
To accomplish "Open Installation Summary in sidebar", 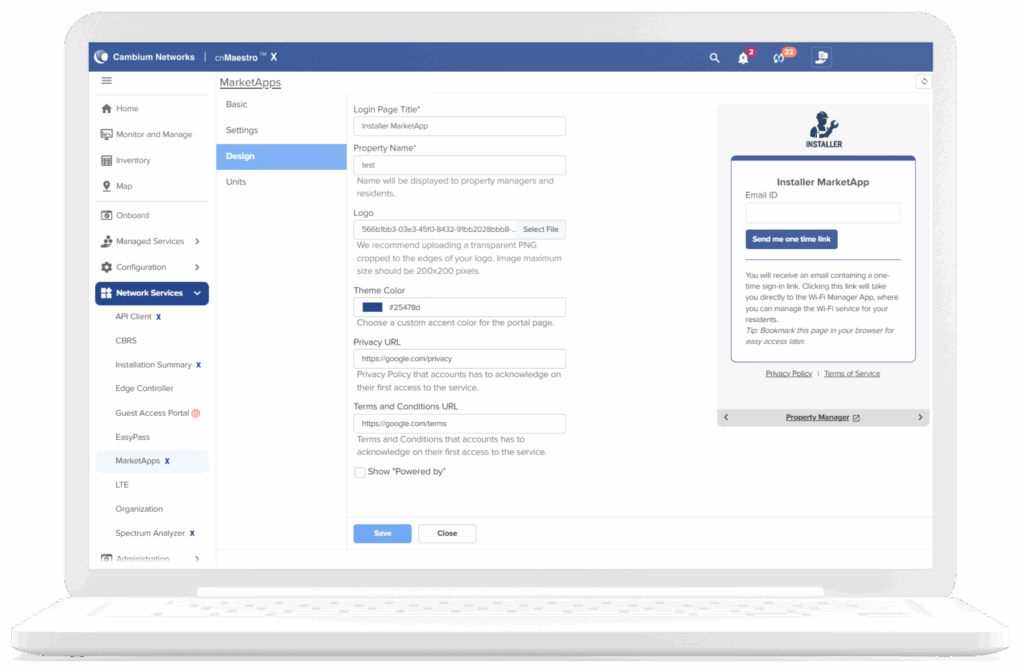I will 152,365.
